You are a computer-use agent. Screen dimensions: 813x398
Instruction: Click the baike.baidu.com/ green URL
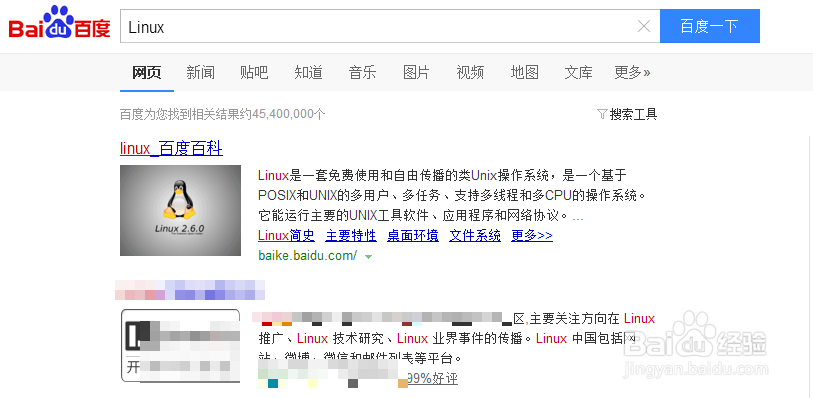coord(307,255)
